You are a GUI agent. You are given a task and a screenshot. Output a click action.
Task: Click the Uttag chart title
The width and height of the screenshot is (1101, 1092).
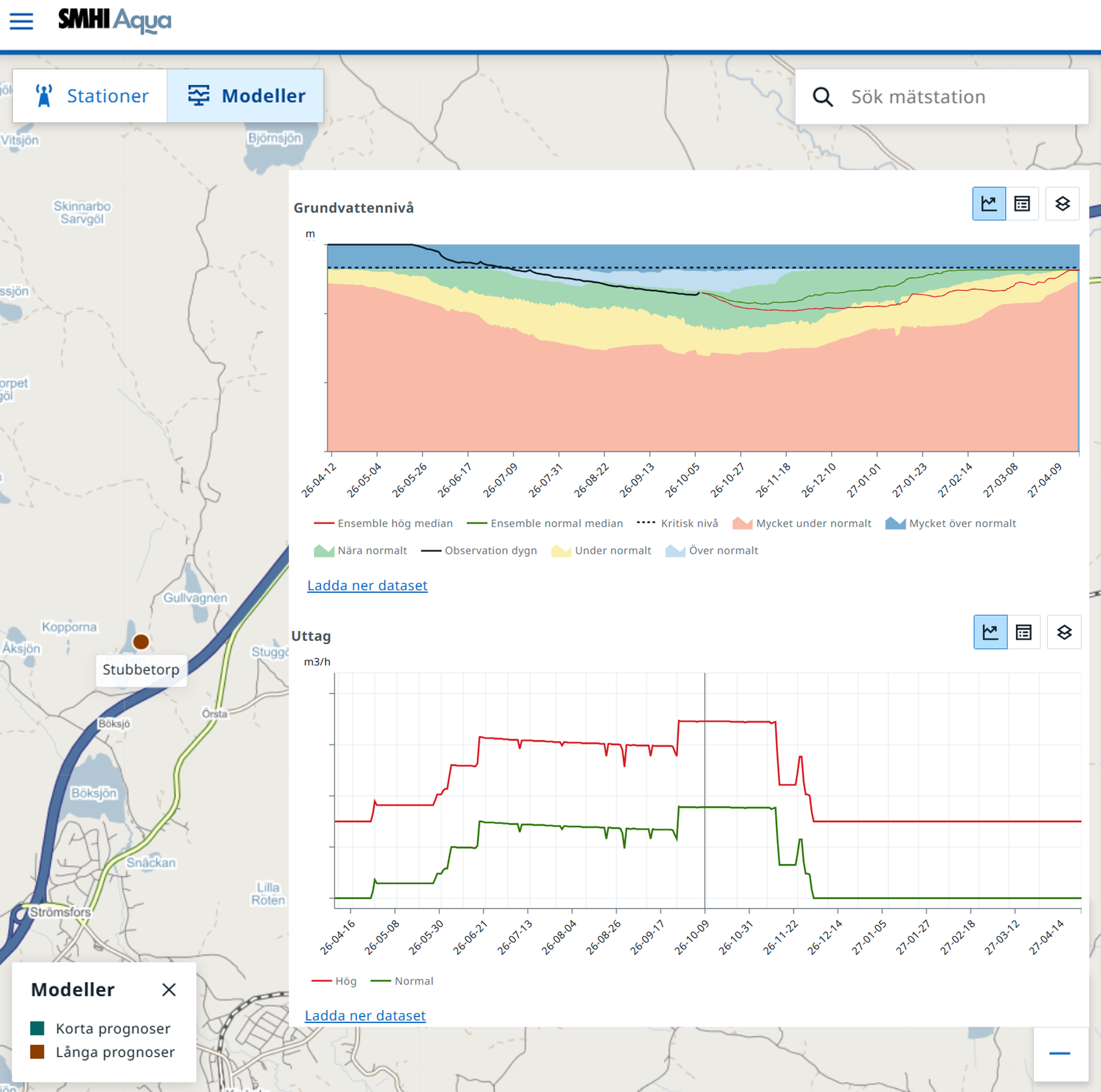(311, 636)
